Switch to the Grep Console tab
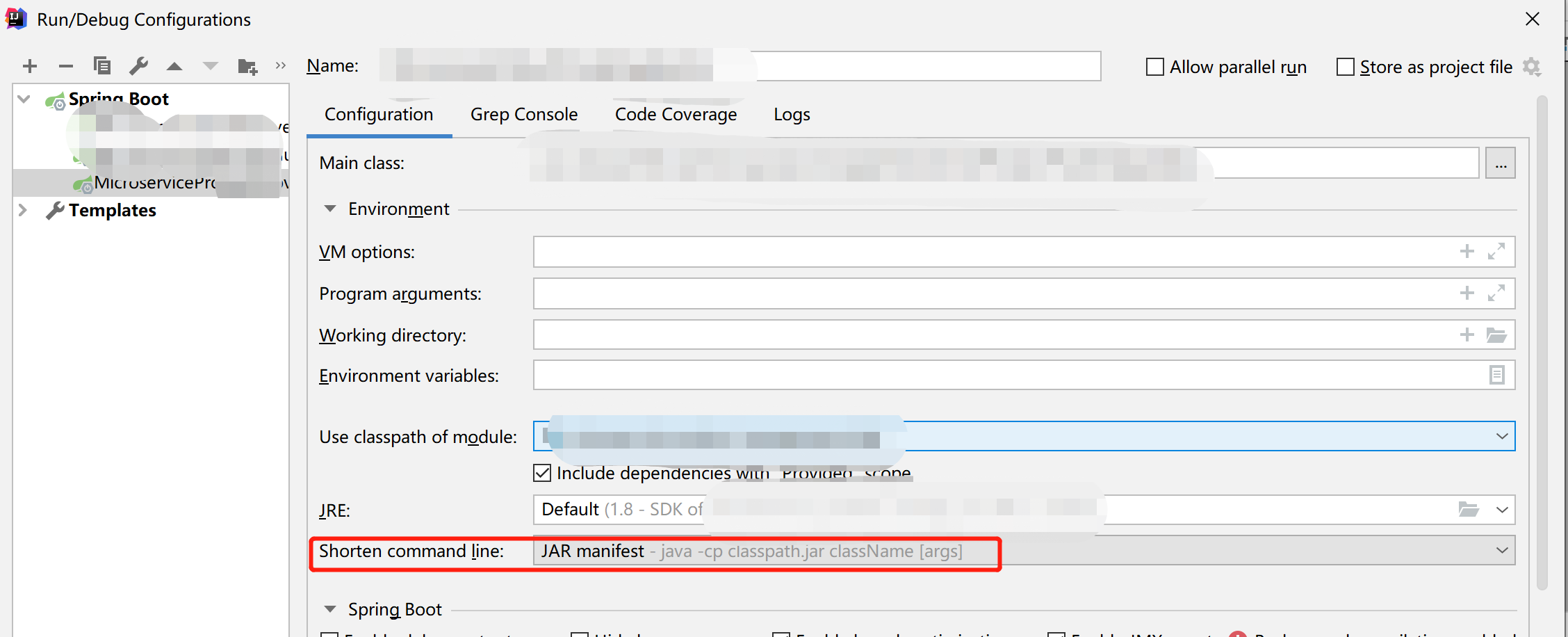Viewport: 1568px width, 637px height. 524,114
